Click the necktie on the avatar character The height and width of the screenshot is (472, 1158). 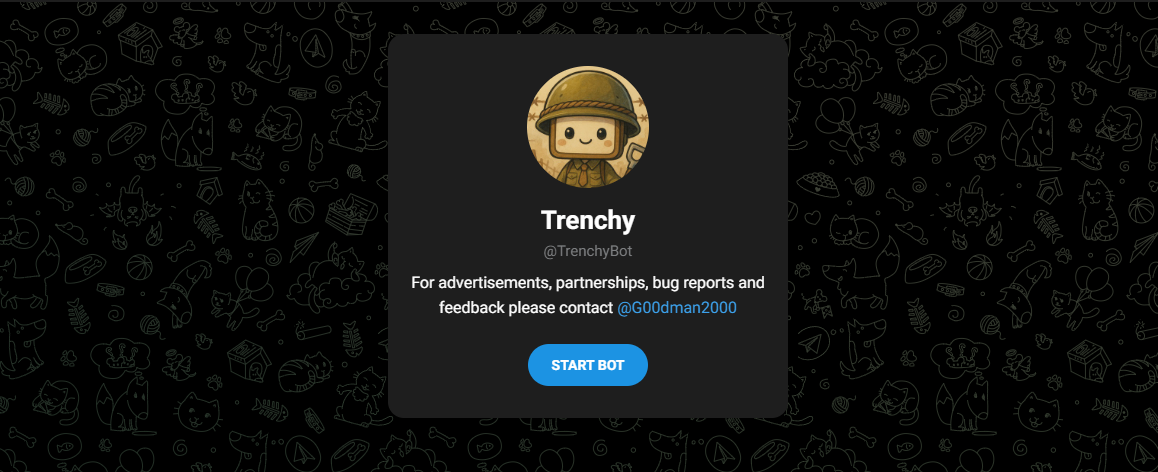585,174
